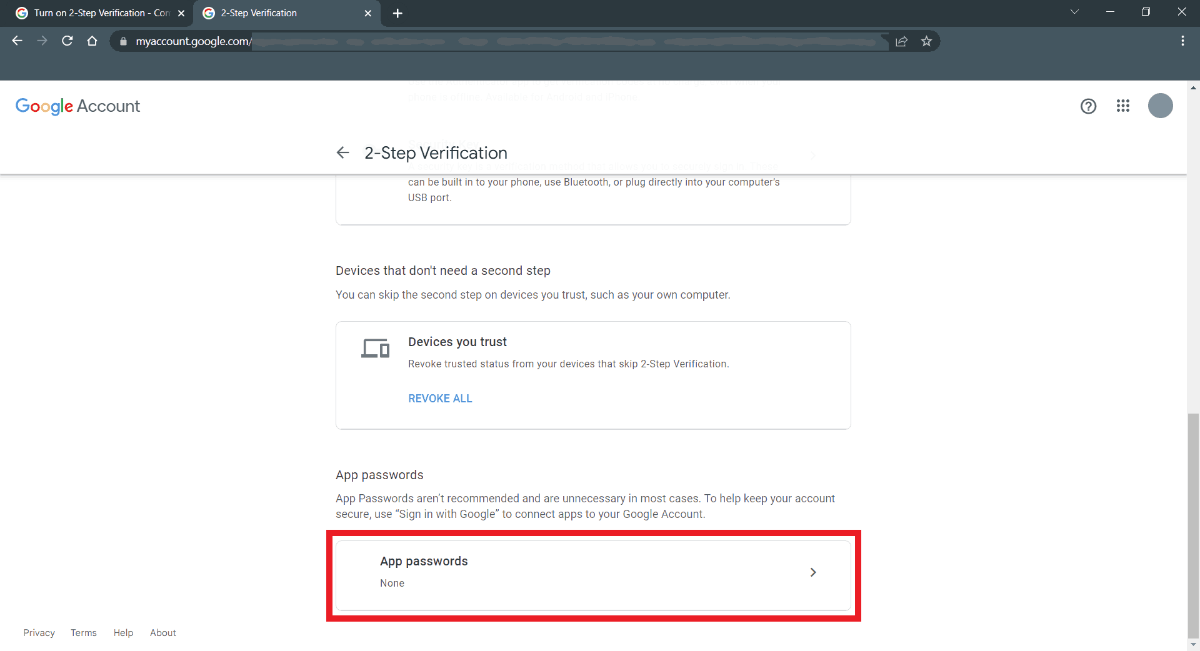The image size is (1200, 651).
Task: Reload the page with refresh icon
Action: [67, 41]
